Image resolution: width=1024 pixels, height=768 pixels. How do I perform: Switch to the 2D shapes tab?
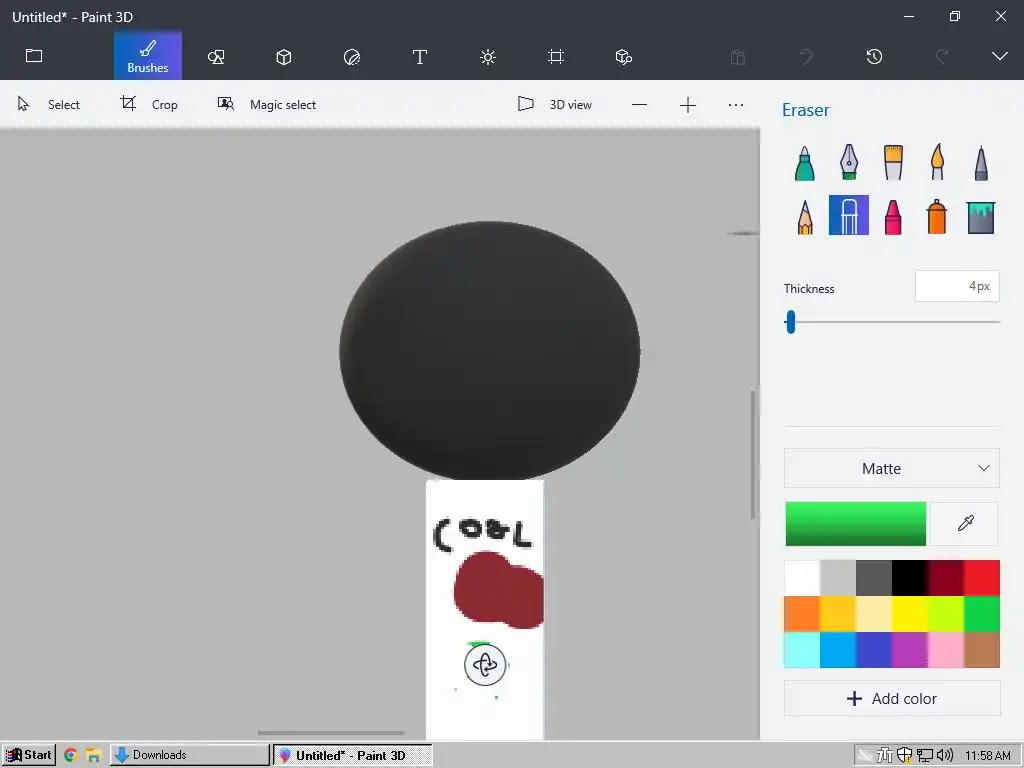coord(216,57)
